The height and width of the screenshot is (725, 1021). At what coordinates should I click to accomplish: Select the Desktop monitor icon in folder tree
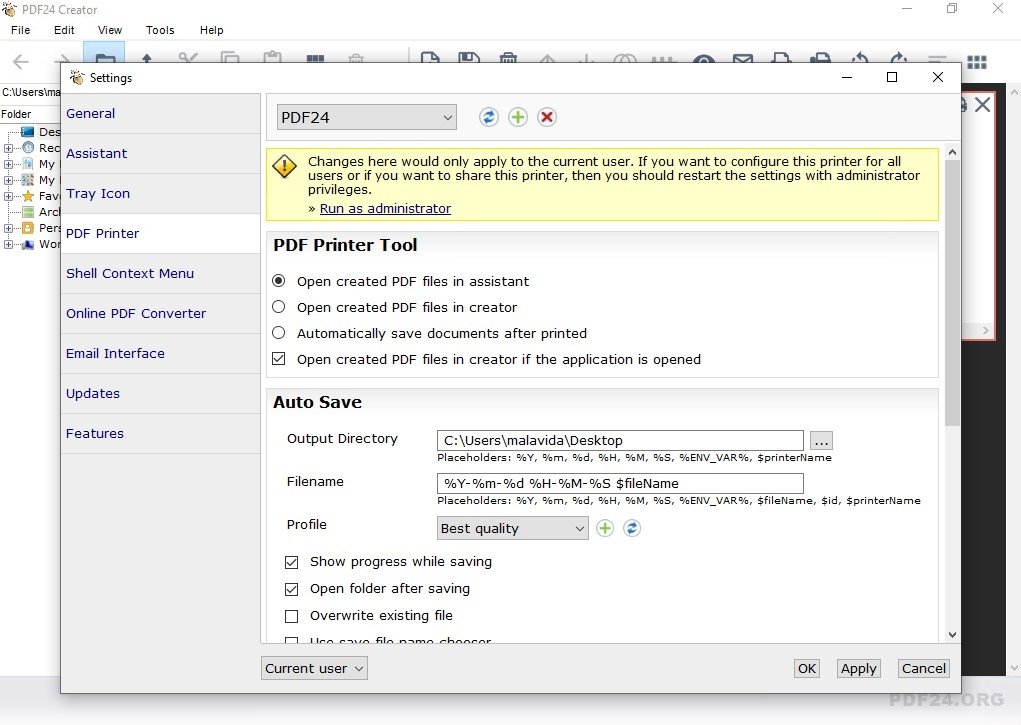point(27,132)
